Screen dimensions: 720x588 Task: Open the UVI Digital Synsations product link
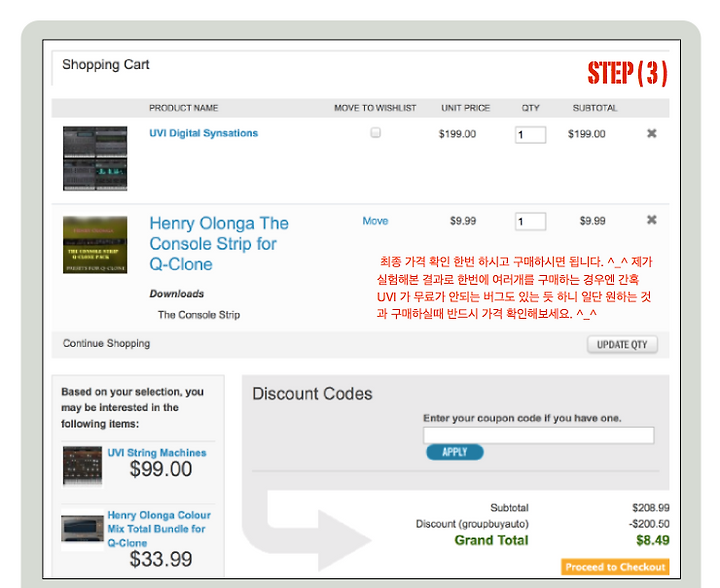[203, 133]
